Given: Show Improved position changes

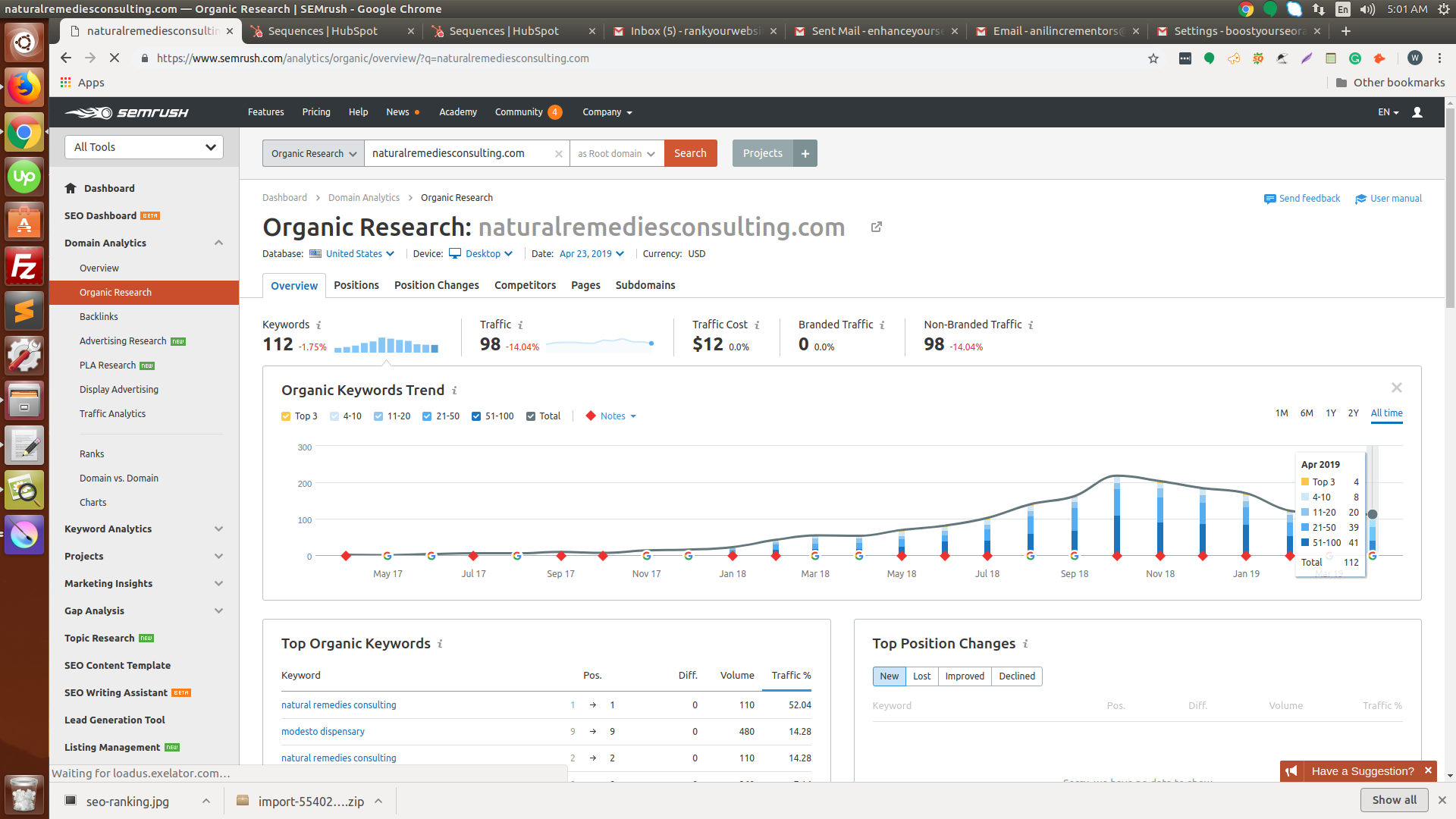Looking at the screenshot, I should point(965,676).
